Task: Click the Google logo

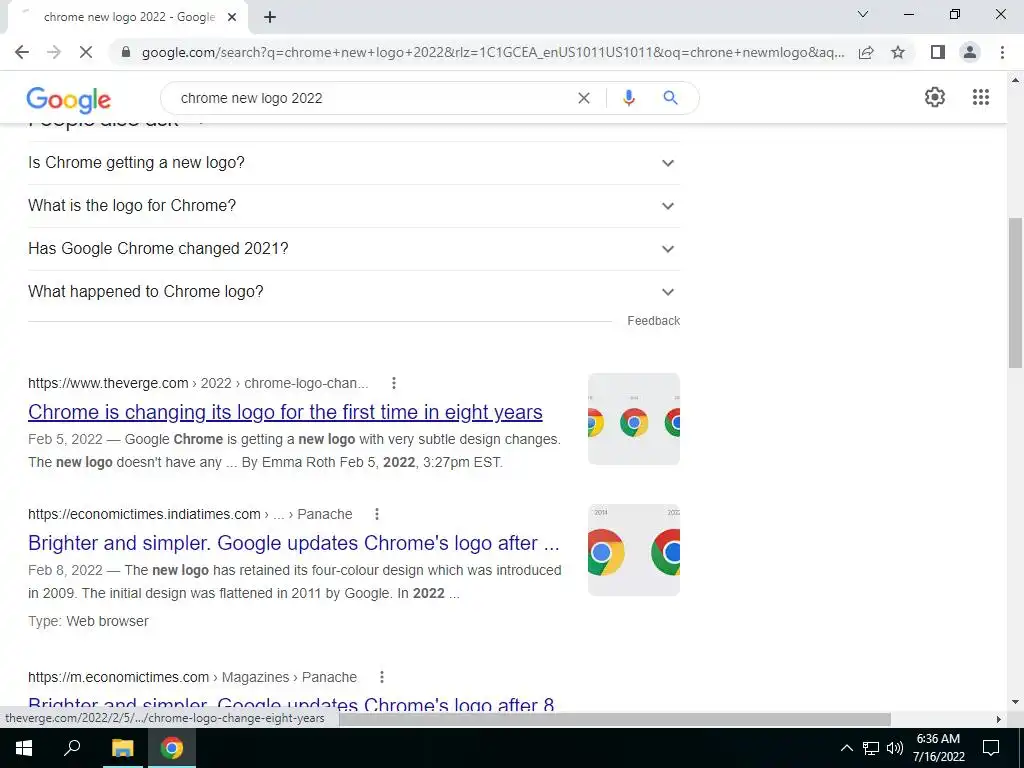Action: coord(69,99)
